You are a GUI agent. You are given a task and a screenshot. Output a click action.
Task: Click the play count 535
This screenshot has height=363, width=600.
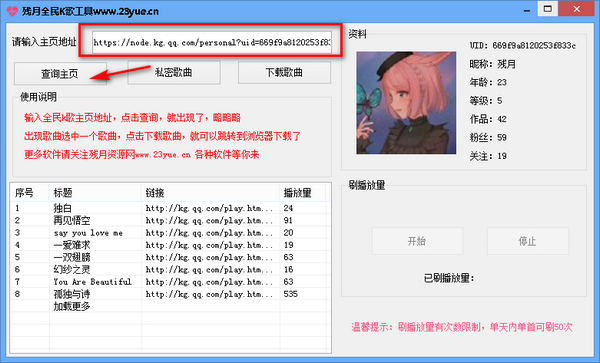click(291, 294)
